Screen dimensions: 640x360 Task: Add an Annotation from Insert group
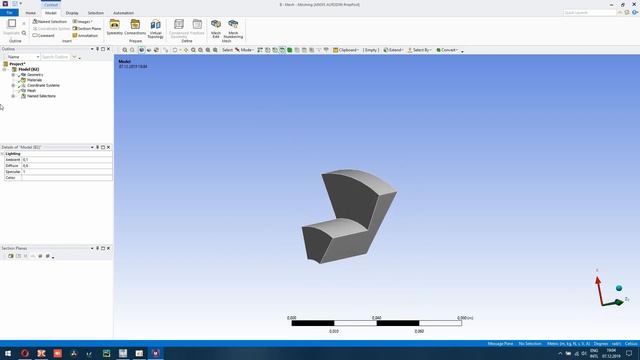coord(85,36)
